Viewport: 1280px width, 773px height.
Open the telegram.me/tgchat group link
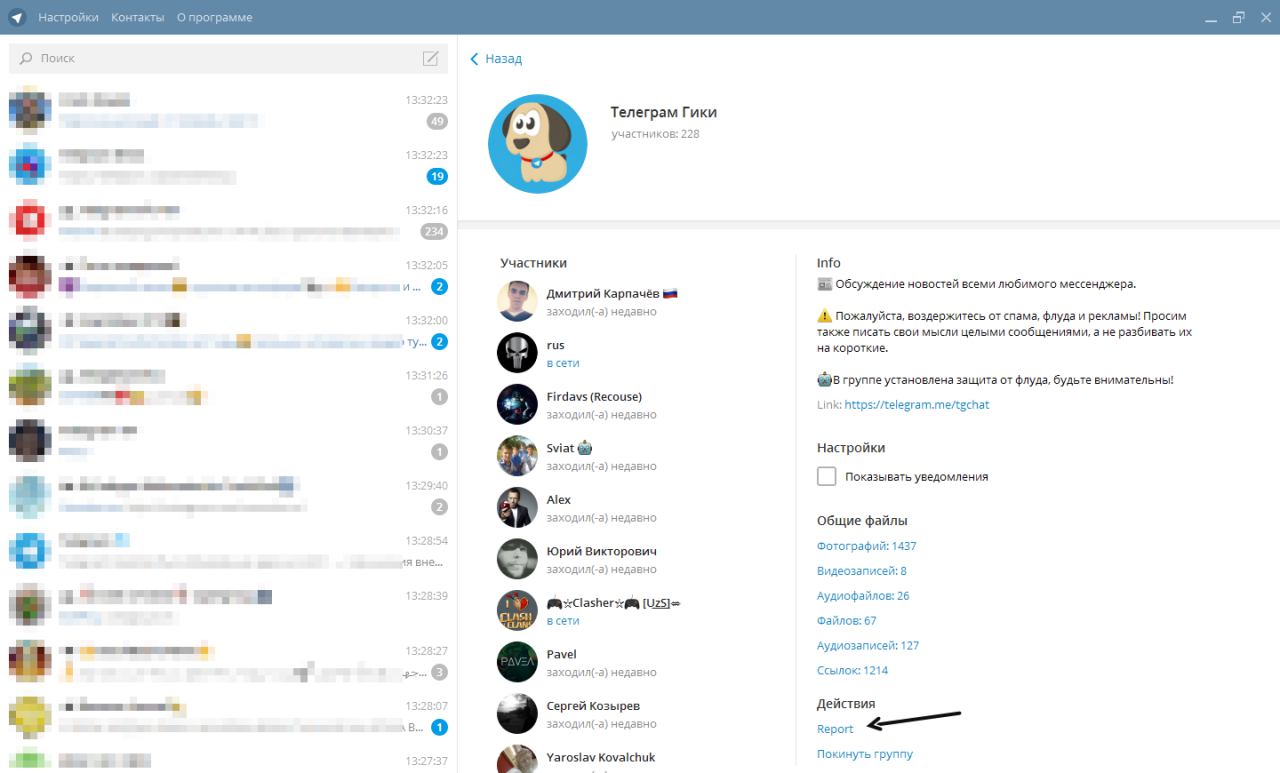tap(917, 405)
